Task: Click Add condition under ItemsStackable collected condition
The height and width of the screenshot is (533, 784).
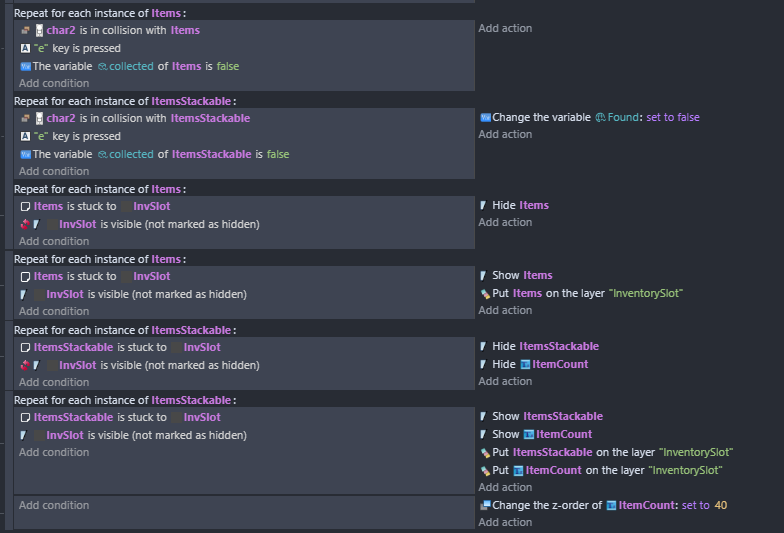Action: point(54,172)
